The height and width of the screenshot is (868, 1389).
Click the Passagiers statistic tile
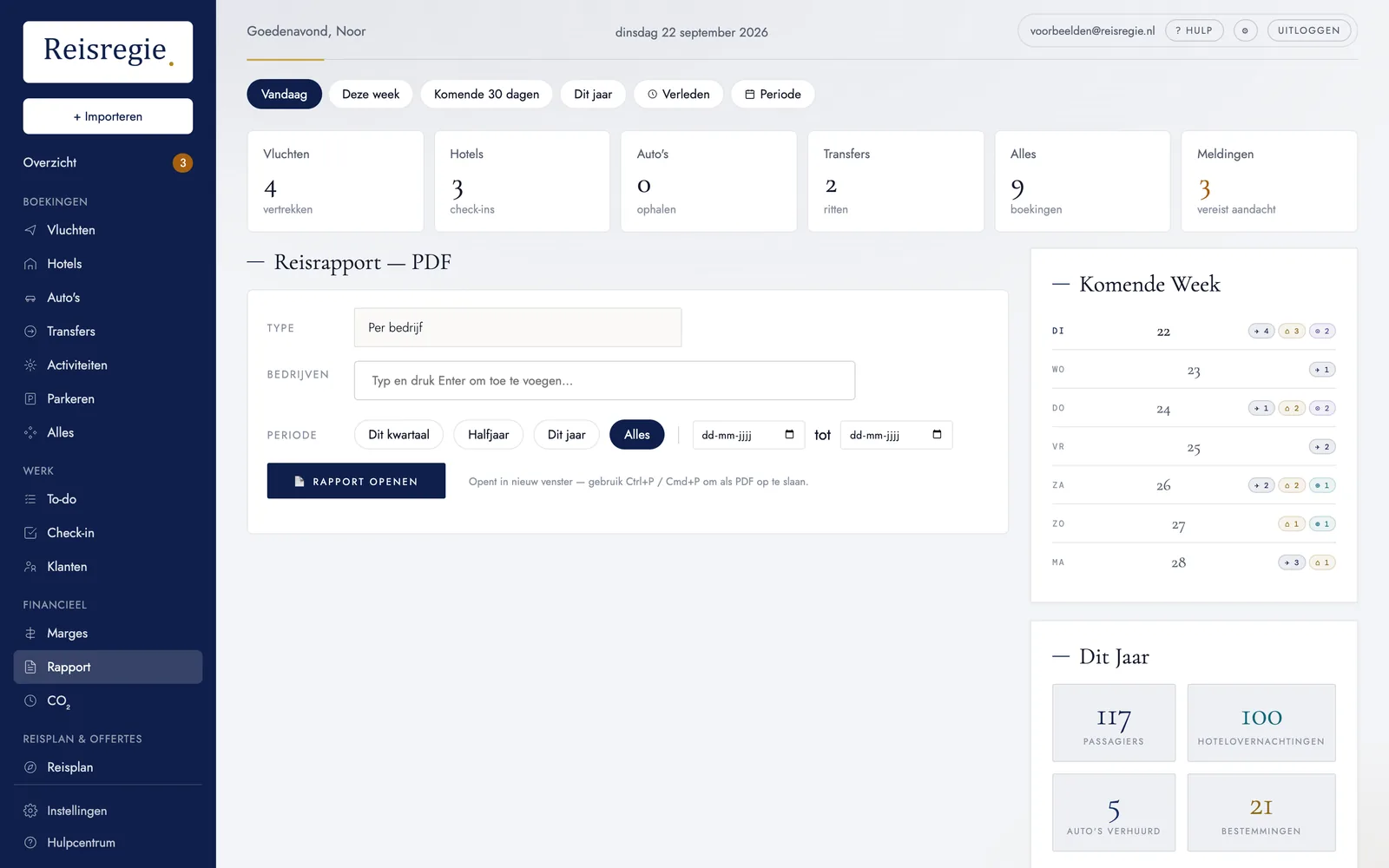point(1114,723)
